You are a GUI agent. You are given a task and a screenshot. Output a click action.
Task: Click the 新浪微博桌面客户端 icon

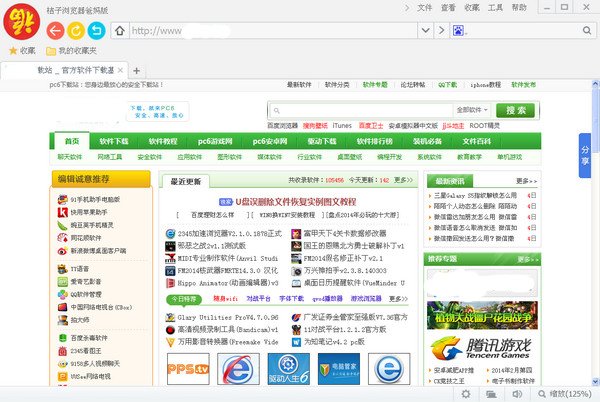point(62,251)
